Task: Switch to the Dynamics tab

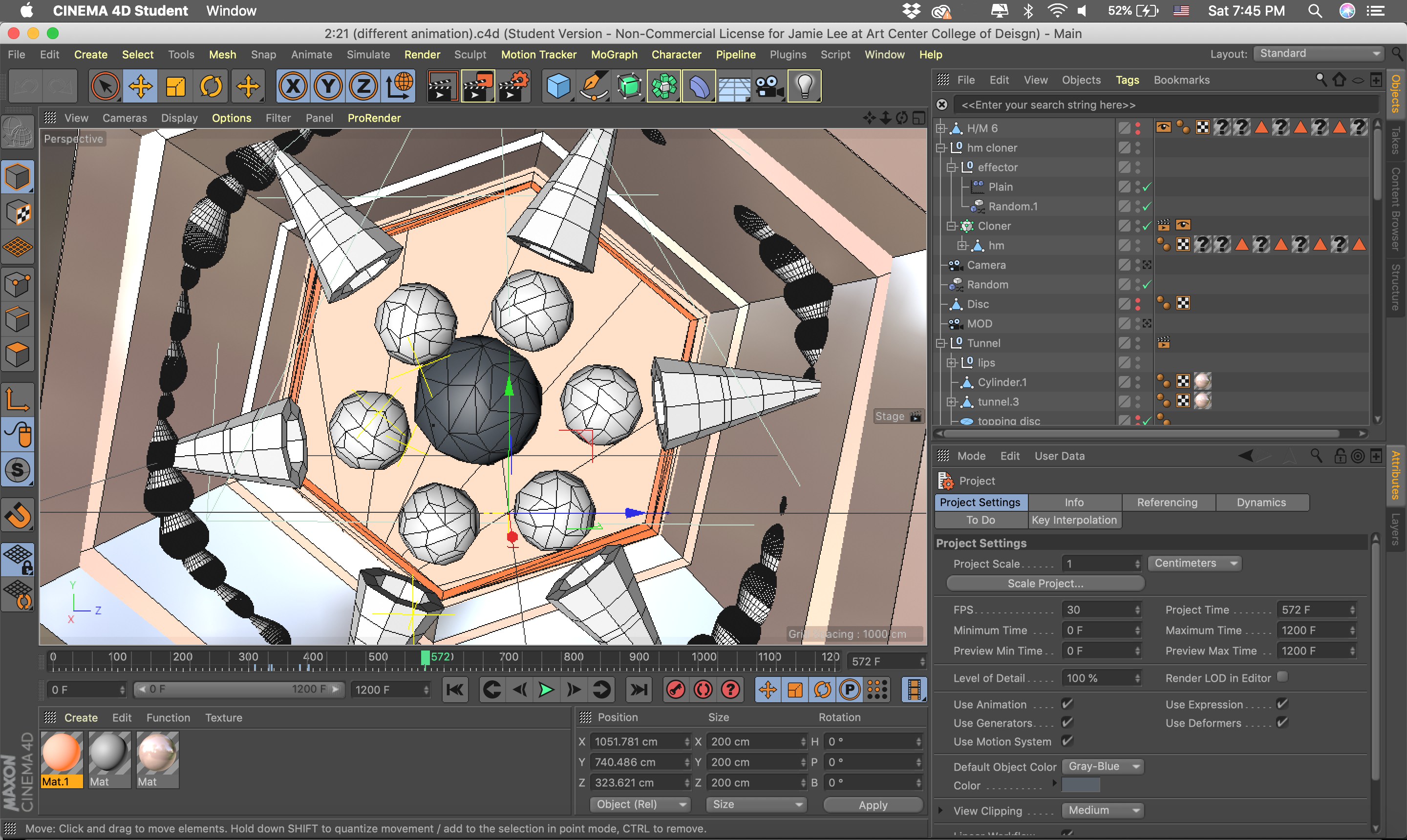Action: (x=1262, y=503)
